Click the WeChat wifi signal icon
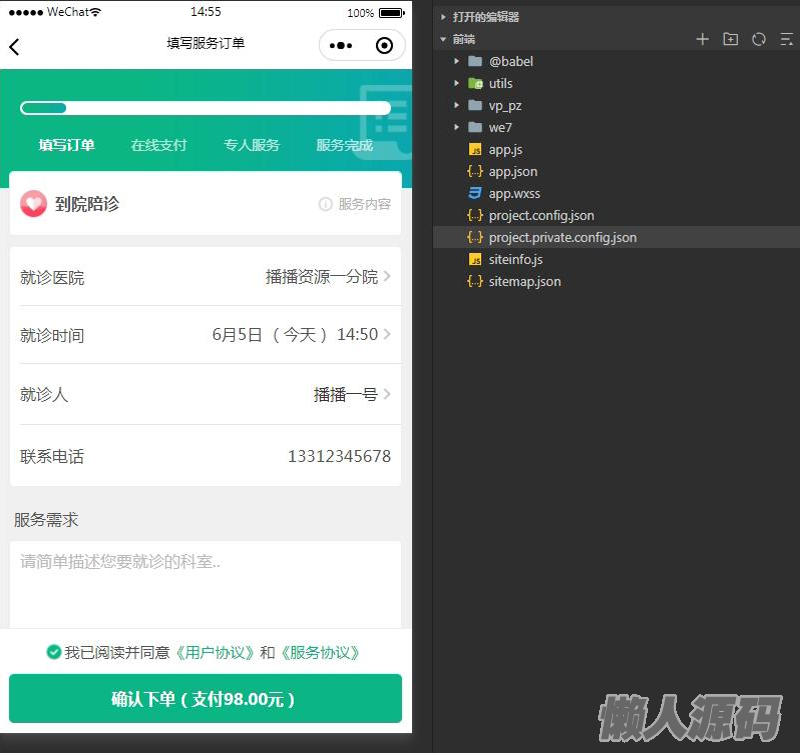800x753 pixels. (95, 12)
